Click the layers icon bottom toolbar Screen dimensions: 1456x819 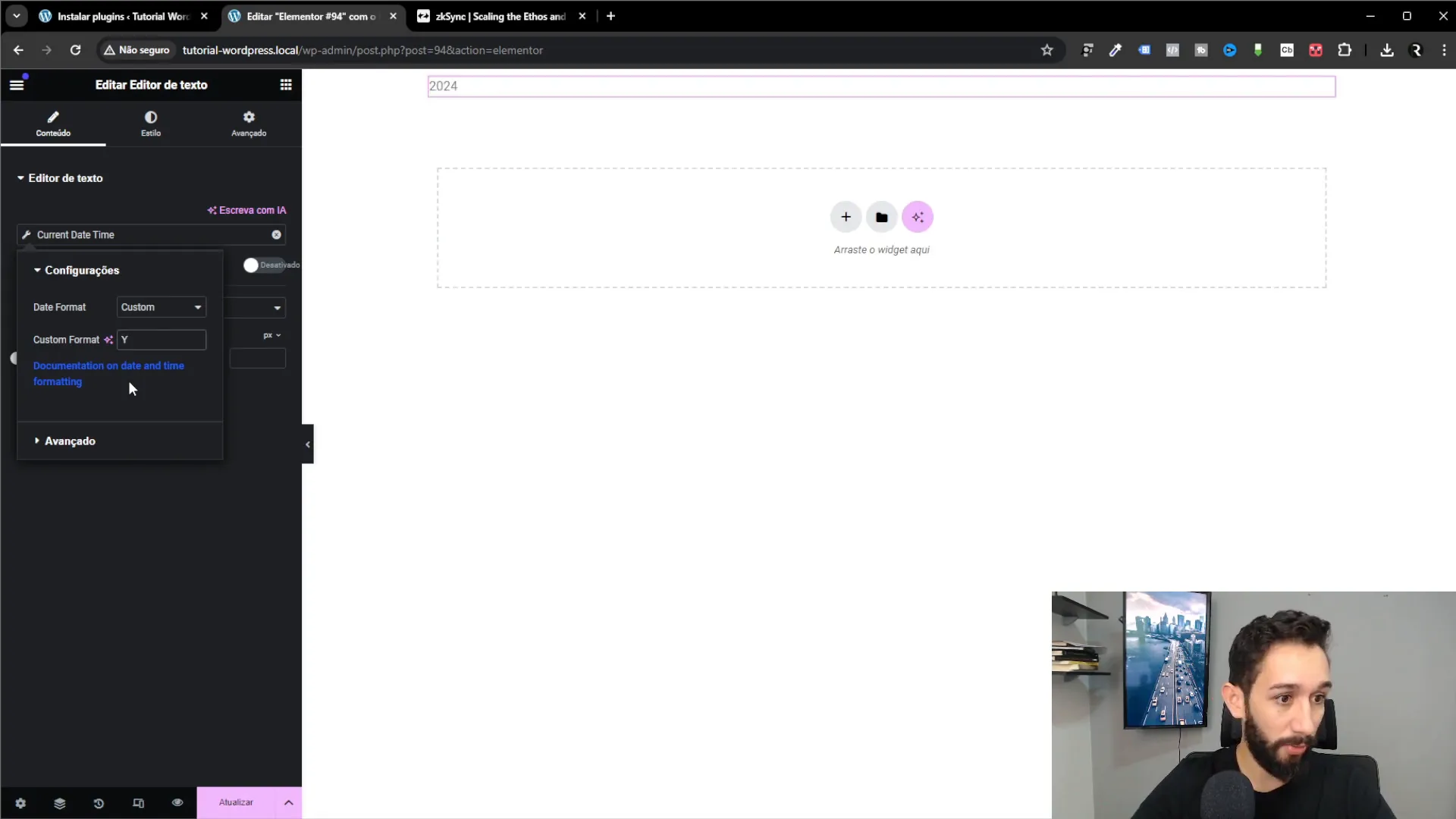58,802
